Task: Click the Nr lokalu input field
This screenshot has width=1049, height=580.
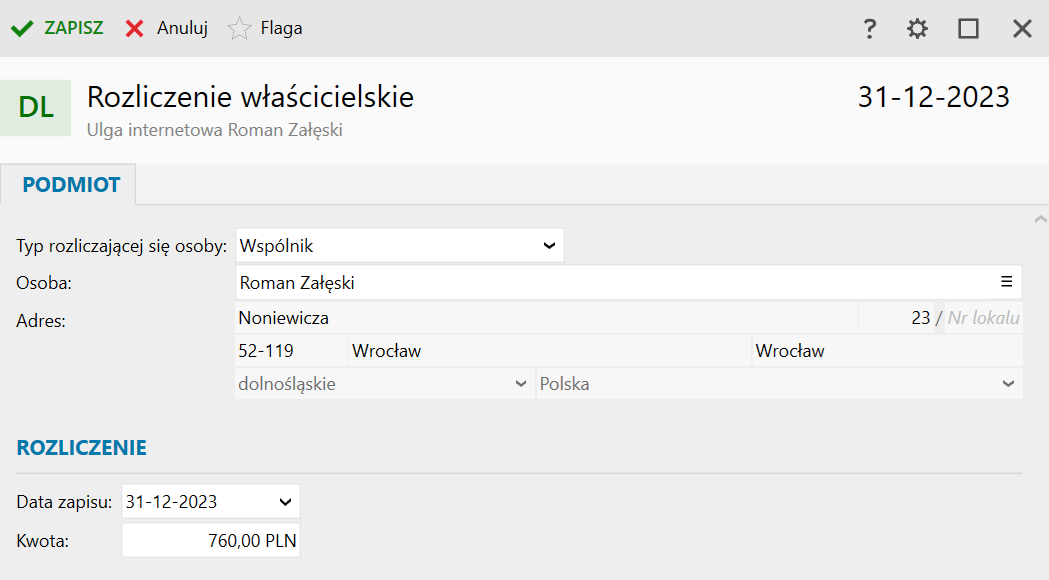Action: pyautogui.click(x=983, y=319)
